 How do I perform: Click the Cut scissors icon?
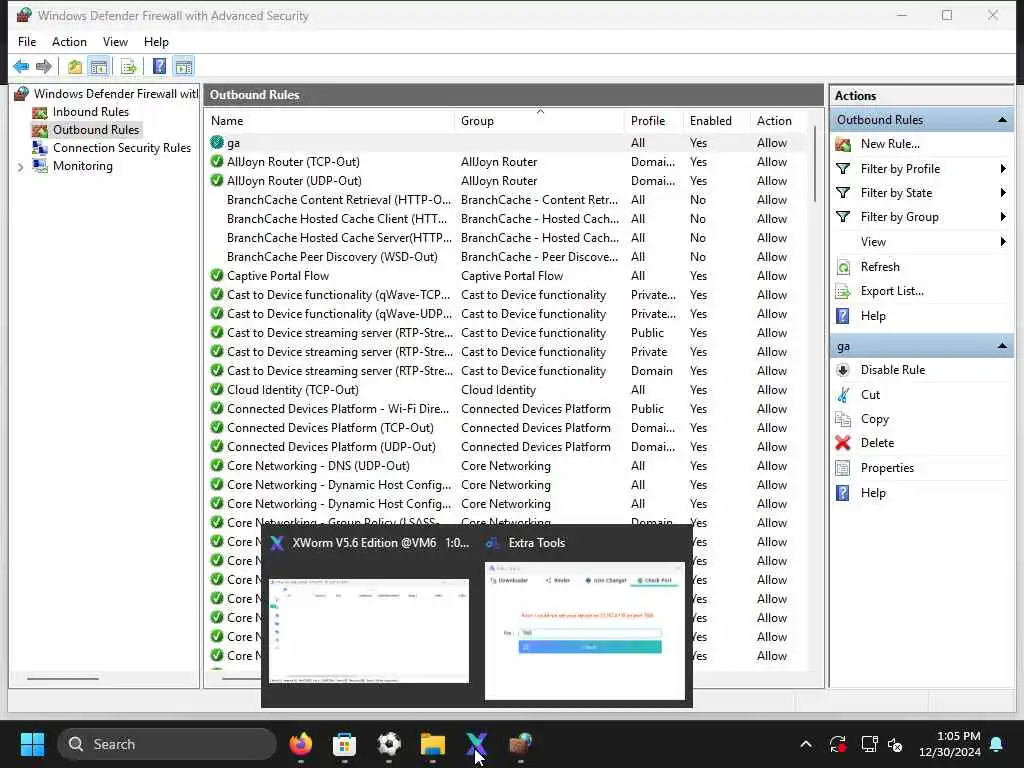click(843, 394)
